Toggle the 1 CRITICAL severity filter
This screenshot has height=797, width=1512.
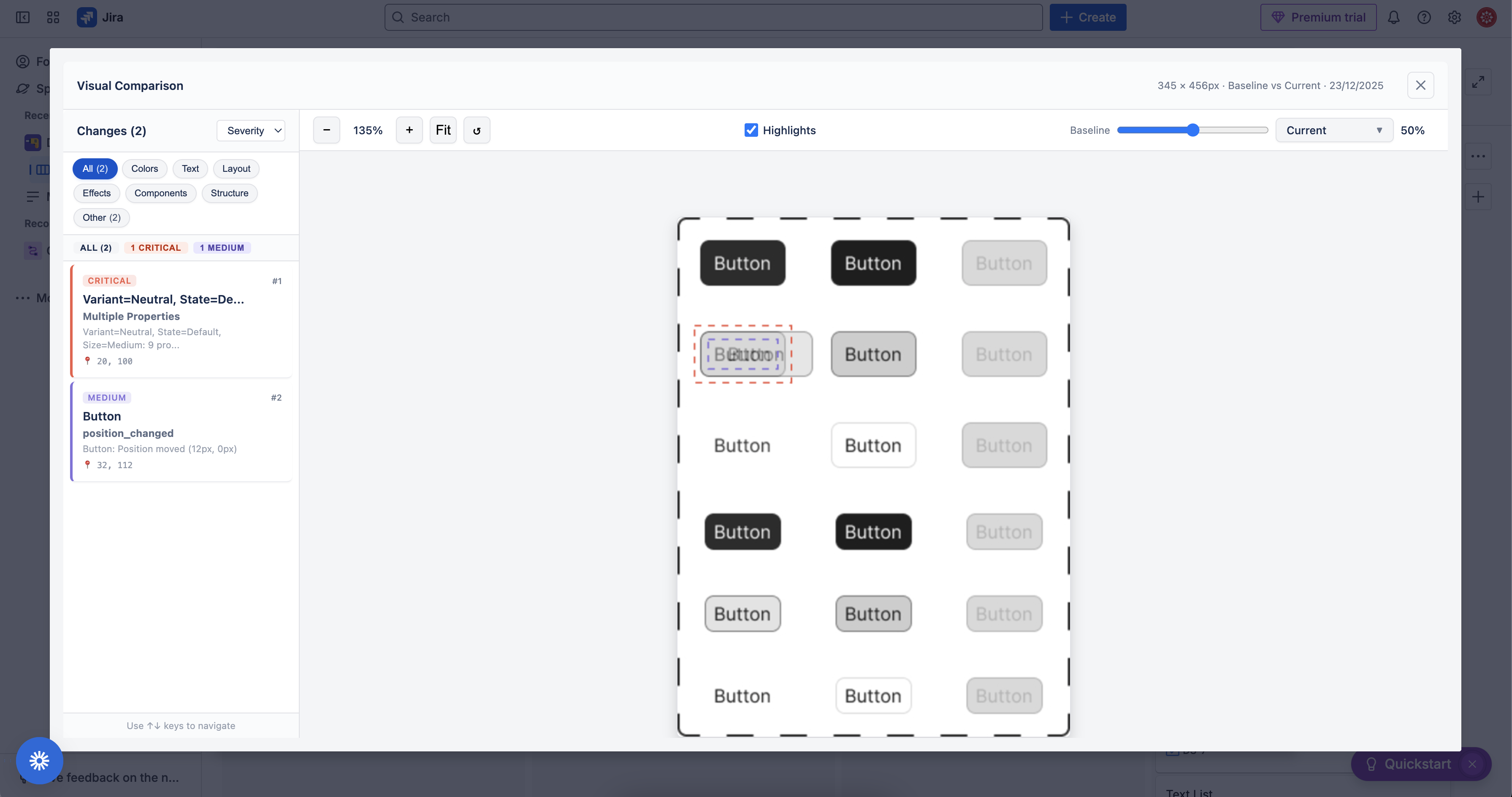[x=155, y=248]
